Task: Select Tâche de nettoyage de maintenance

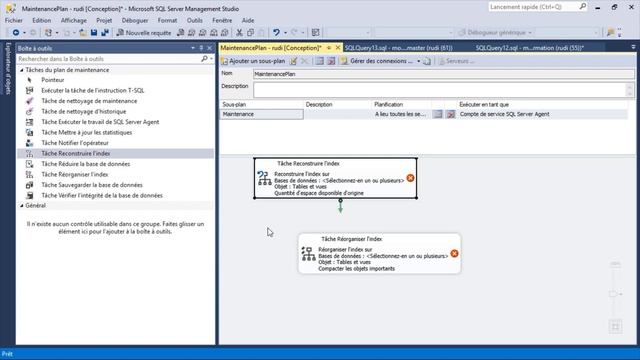Action: (89, 101)
